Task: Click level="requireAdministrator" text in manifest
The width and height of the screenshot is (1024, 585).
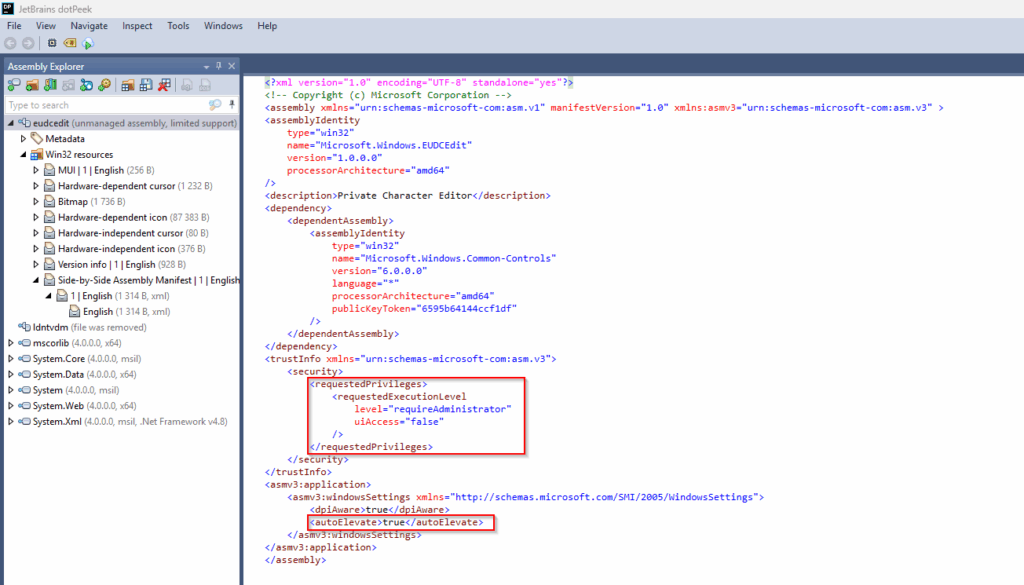Action: point(433,409)
